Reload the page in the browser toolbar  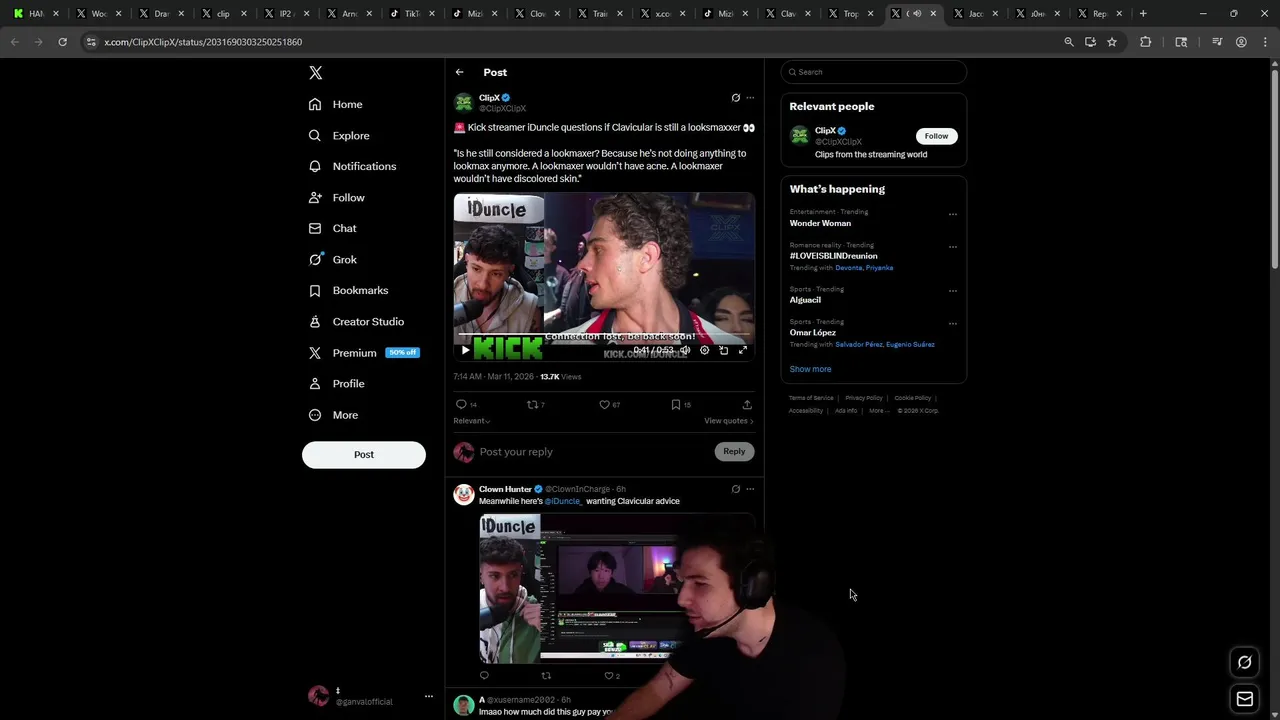62,42
